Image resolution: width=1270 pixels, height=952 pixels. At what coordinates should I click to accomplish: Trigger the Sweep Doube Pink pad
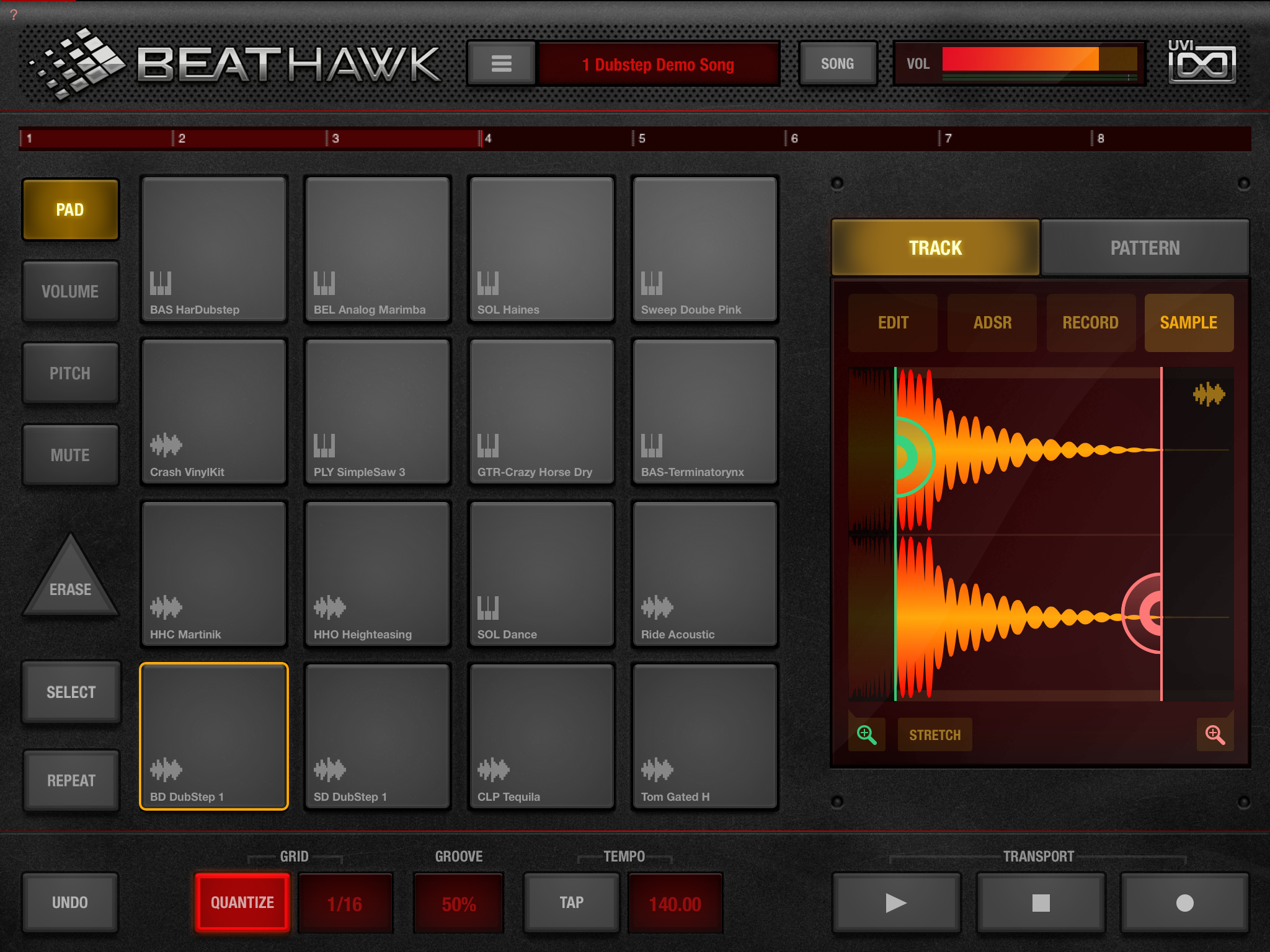[705, 249]
